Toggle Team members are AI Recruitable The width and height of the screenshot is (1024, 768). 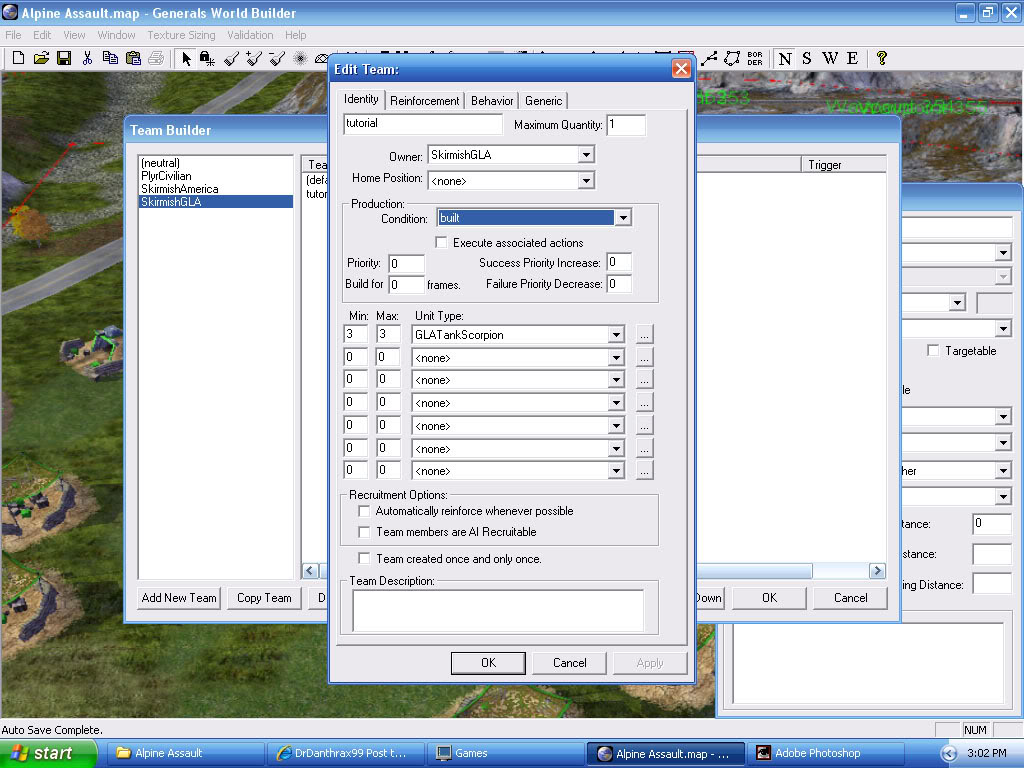(x=364, y=532)
